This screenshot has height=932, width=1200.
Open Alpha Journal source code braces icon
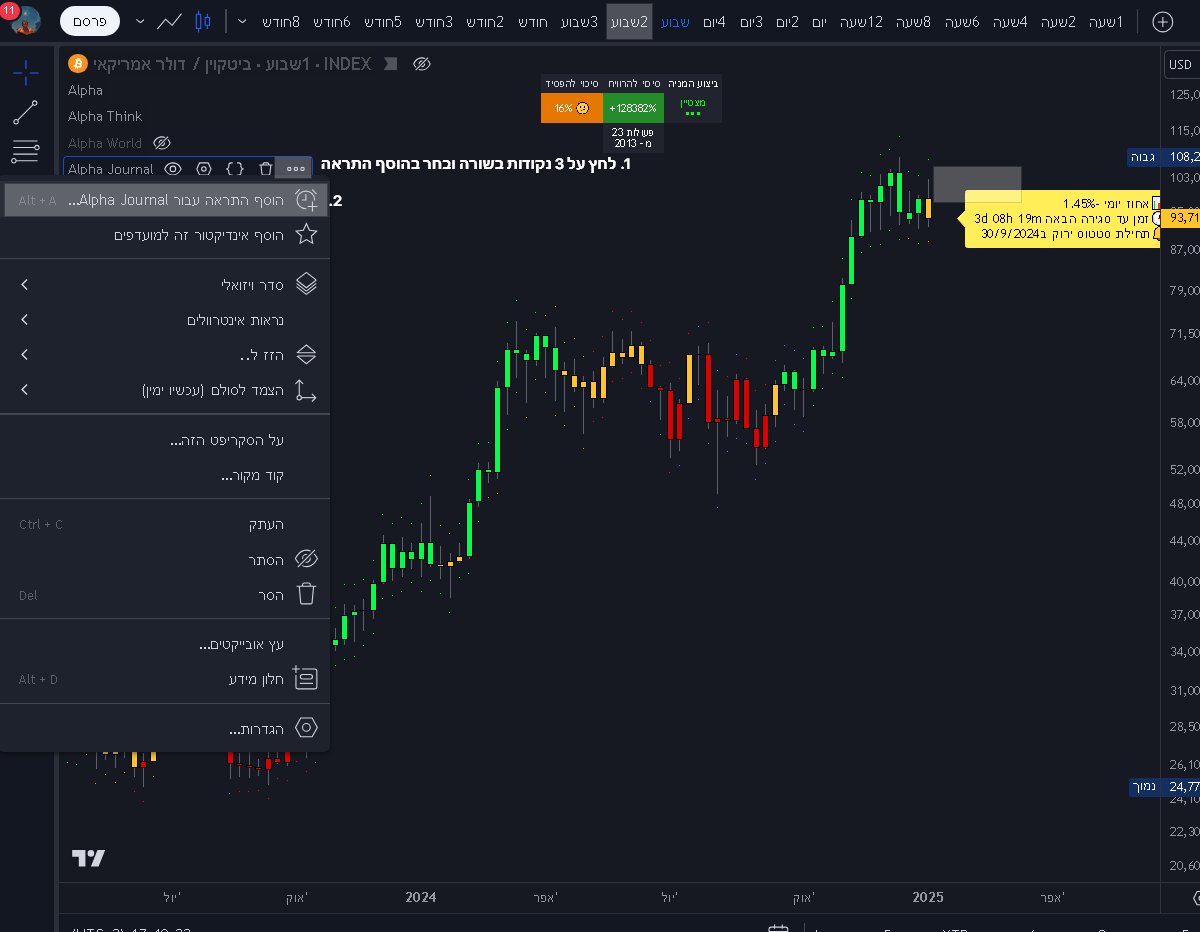click(235, 169)
